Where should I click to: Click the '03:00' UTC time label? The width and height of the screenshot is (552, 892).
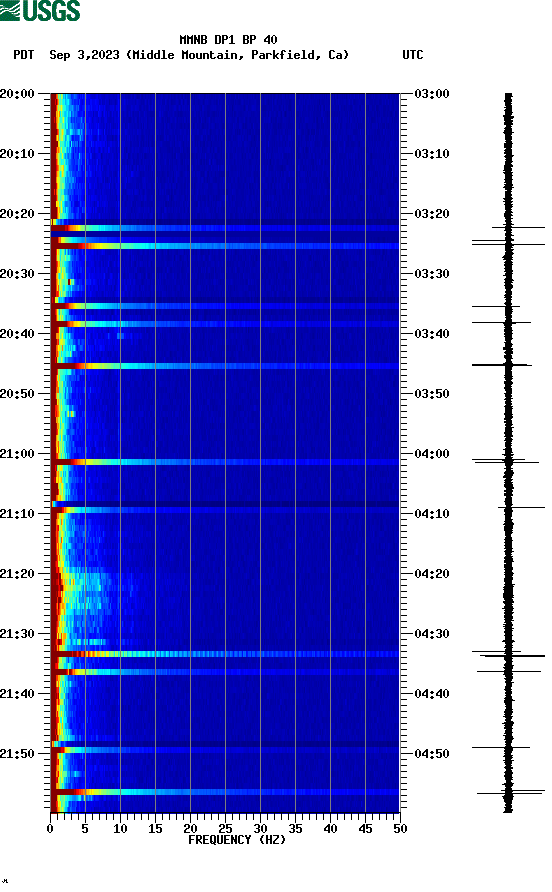(x=432, y=94)
